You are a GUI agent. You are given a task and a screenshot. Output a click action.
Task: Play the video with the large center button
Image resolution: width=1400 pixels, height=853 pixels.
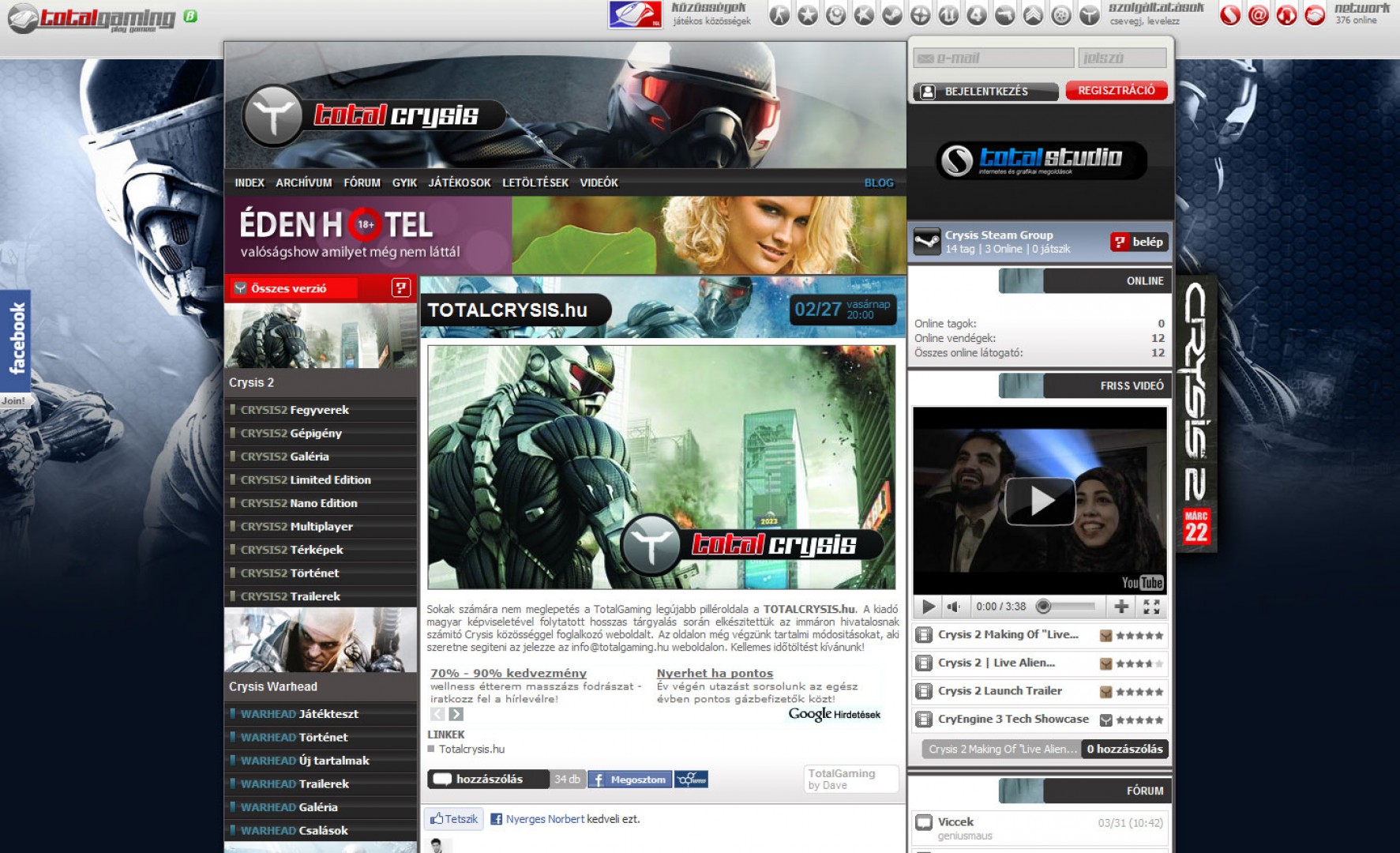1040,501
